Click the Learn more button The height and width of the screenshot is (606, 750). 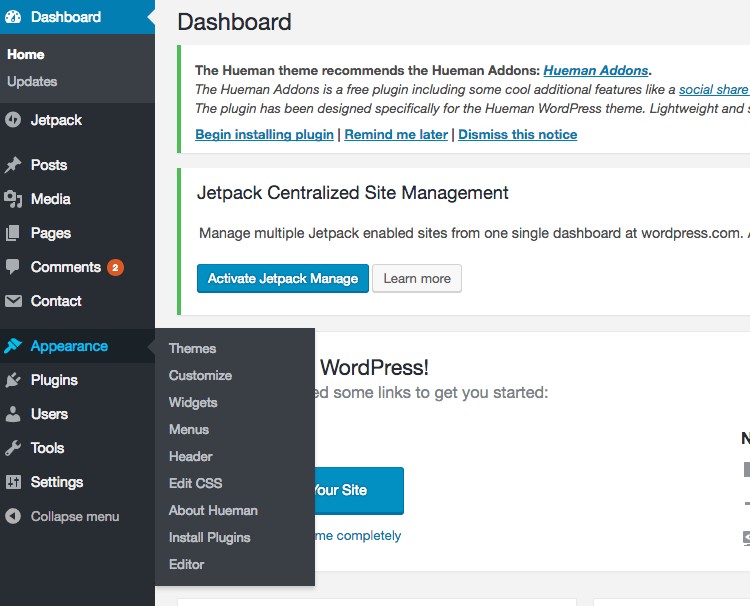coord(417,279)
